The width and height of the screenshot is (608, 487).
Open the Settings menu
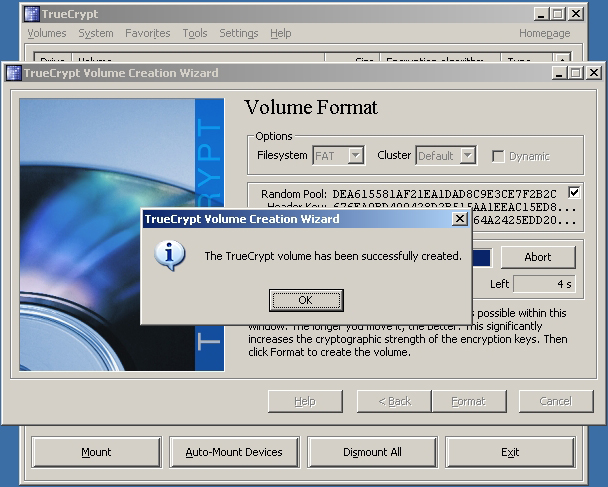239,33
